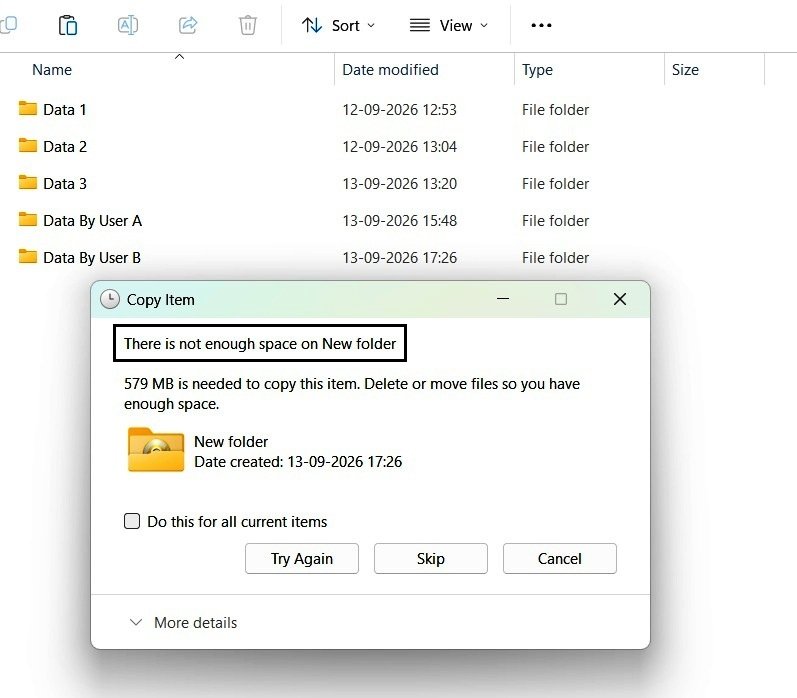Click the Rename icon in toolbar

[x=128, y=25]
